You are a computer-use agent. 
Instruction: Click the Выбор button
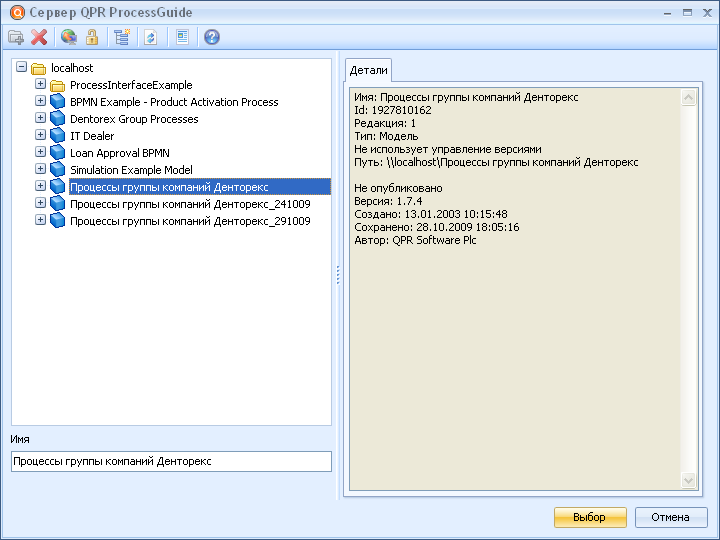point(590,518)
